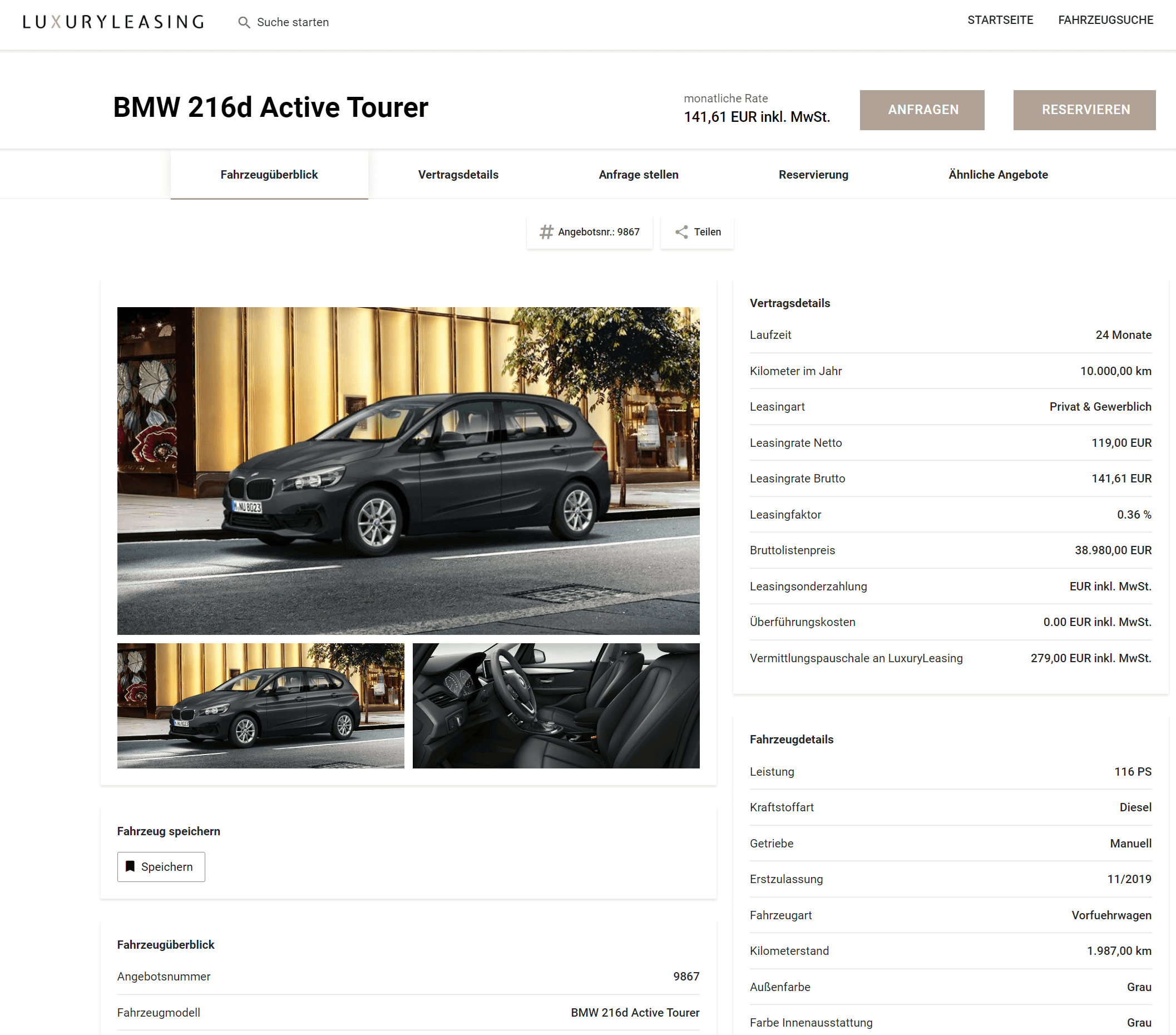Click the Leasingrate Netto 119,00 EUR value

coord(1121,443)
